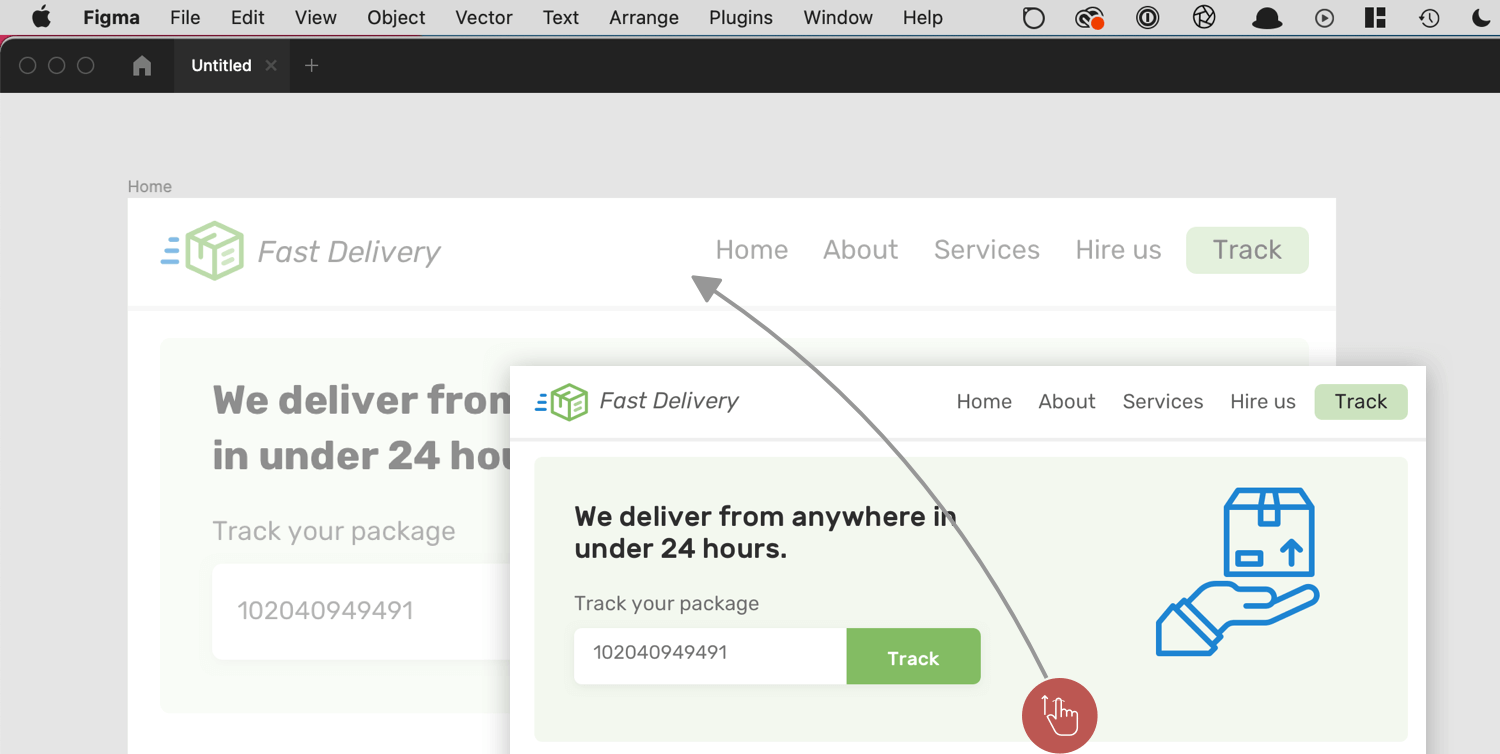Click the Creative Cloud menu bar icon
The image size is (1500, 754).
coord(1089,18)
